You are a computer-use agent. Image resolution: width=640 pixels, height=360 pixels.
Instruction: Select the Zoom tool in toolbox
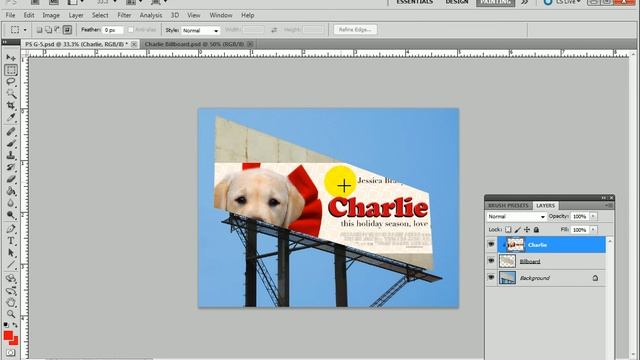point(11,314)
